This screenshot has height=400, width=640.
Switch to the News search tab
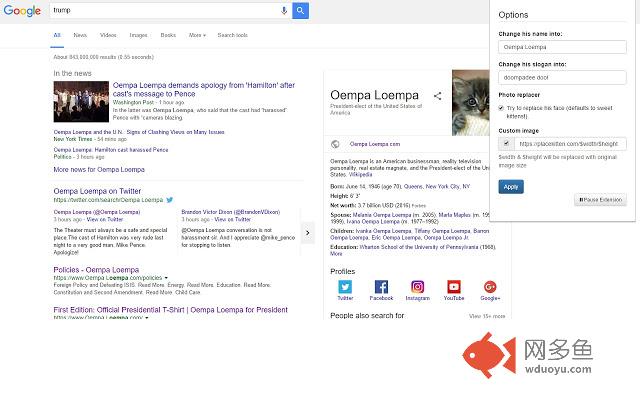pyautogui.click(x=80, y=35)
